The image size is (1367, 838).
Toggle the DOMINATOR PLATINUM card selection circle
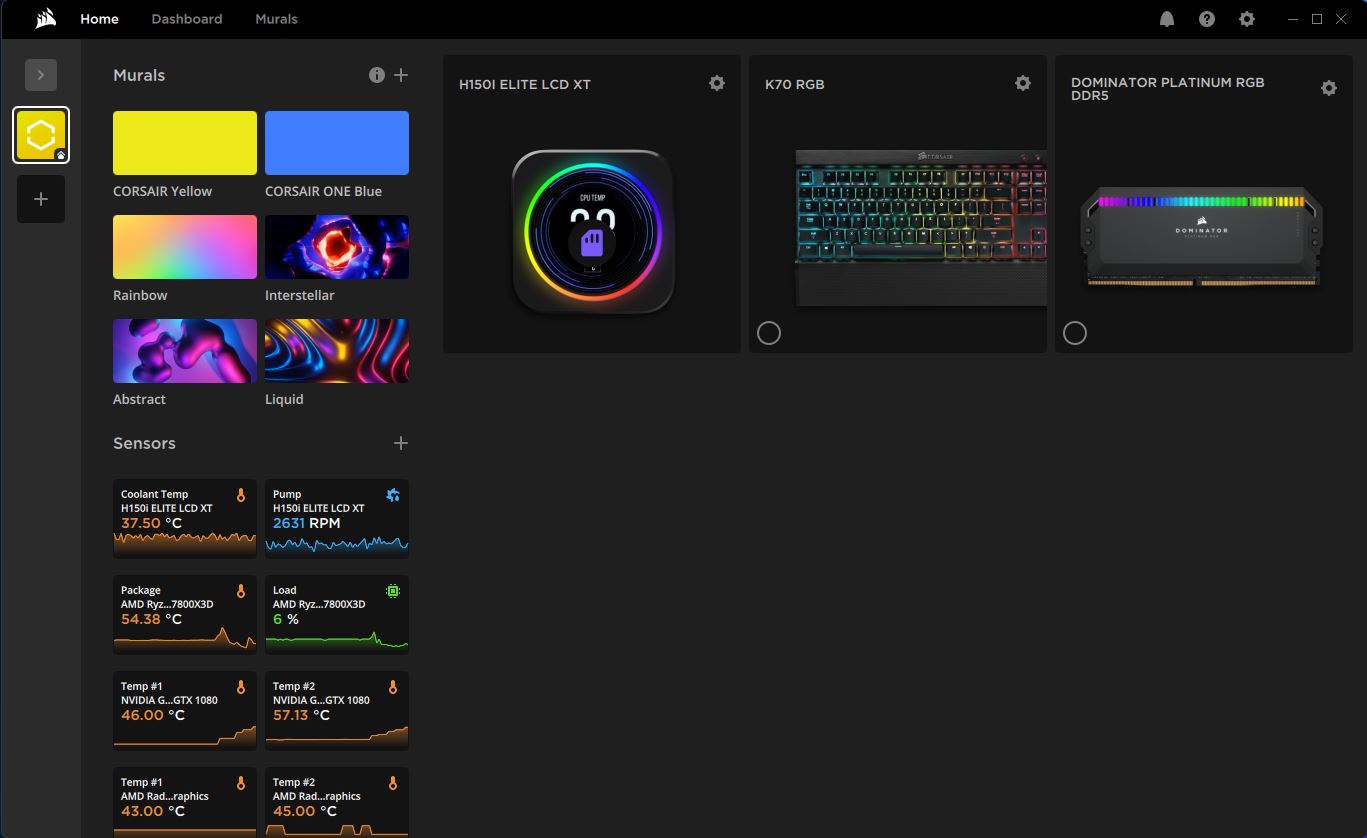pyautogui.click(x=1075, y=333)
